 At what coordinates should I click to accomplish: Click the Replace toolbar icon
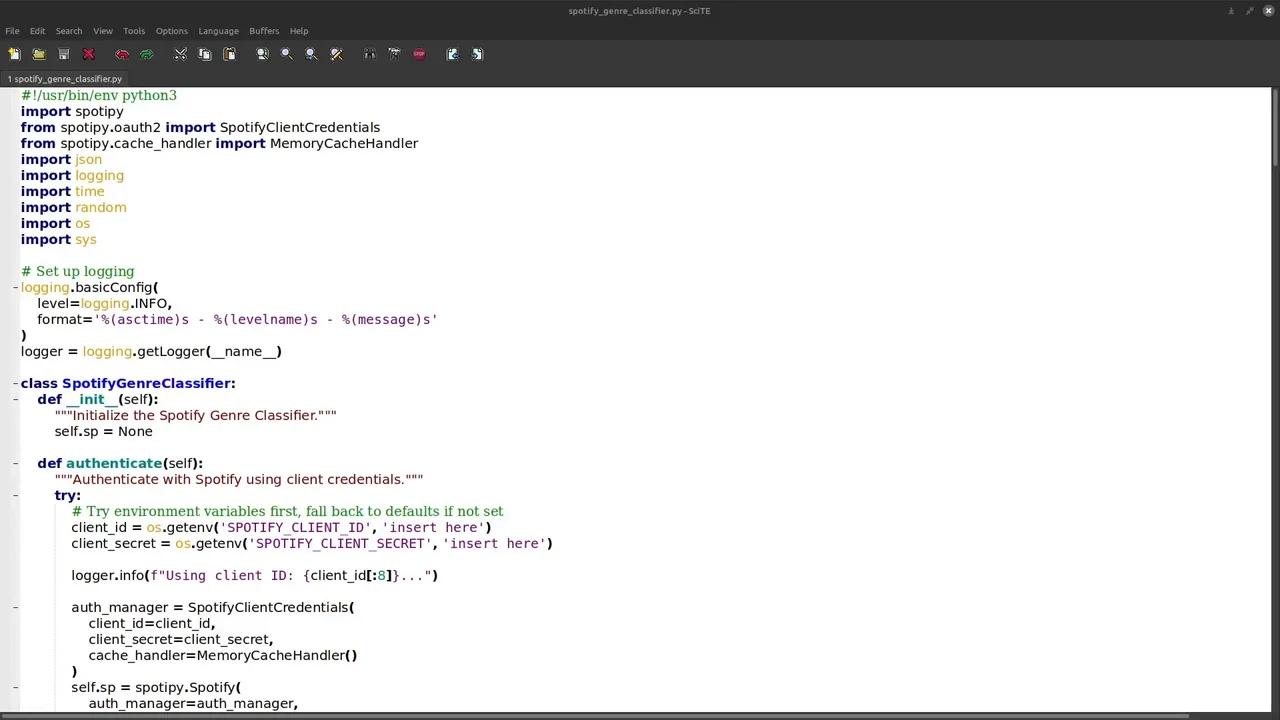point(336,54)
